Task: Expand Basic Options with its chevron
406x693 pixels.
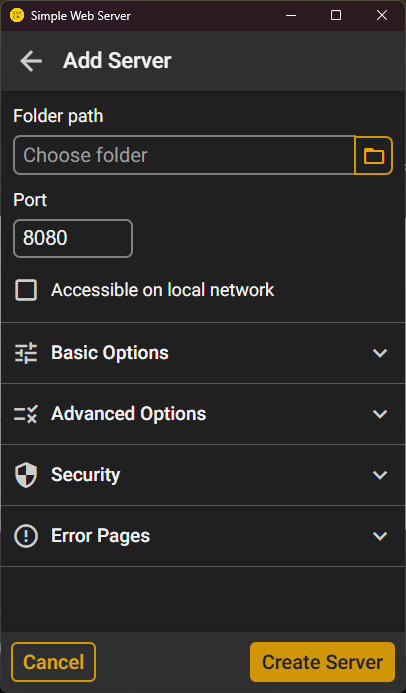Action: [x=380, y=353]
